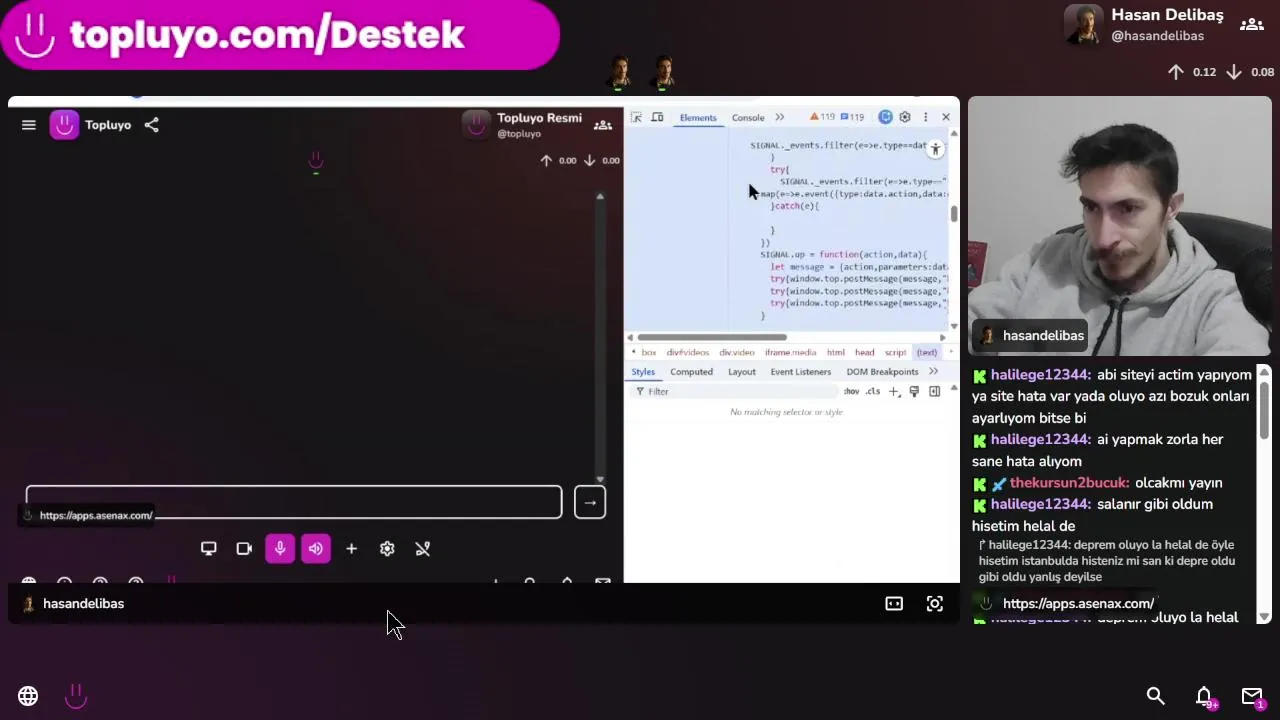Start screen sharing with the monitor icon

[208, 548]
